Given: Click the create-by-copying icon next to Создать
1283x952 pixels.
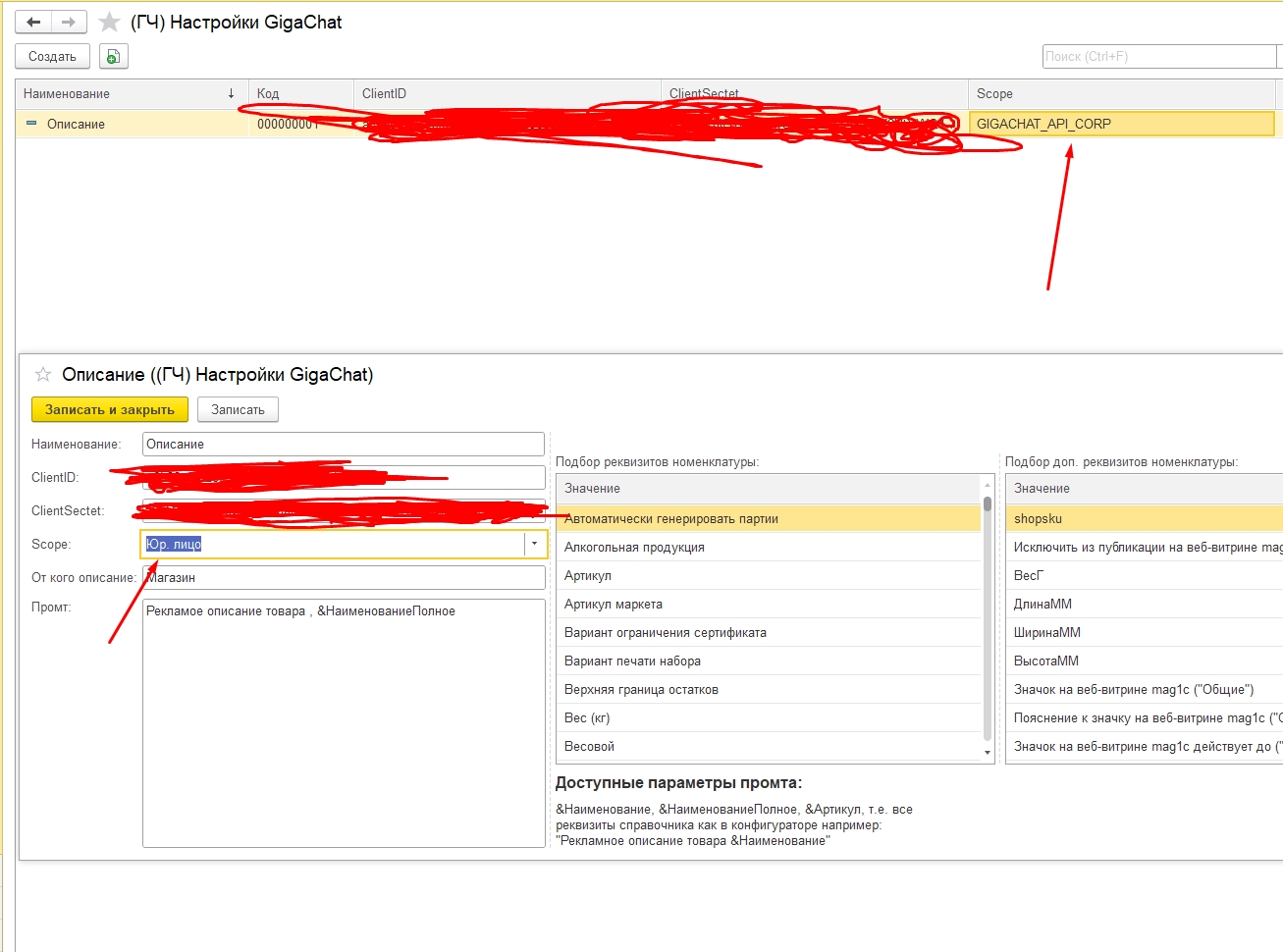Looking at the screenshot, I should pos(114,57).
